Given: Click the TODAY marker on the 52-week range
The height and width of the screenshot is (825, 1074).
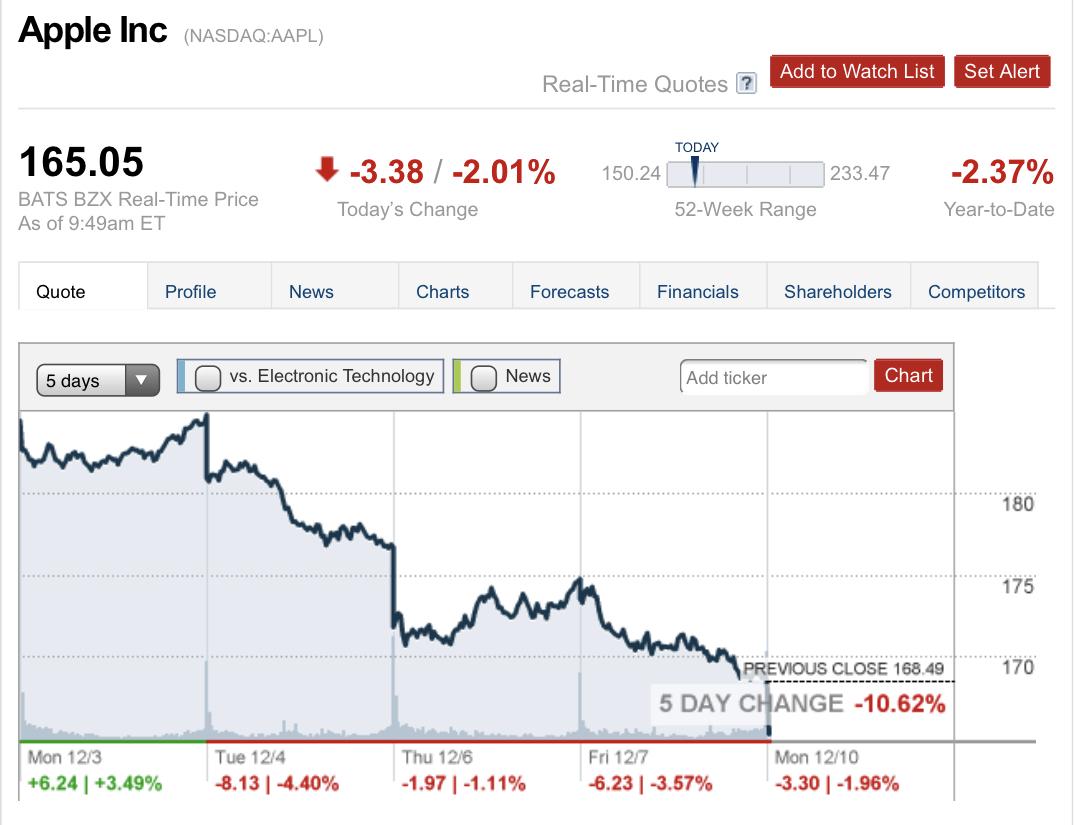Looking at the screenshot, I should coord(695,170).
